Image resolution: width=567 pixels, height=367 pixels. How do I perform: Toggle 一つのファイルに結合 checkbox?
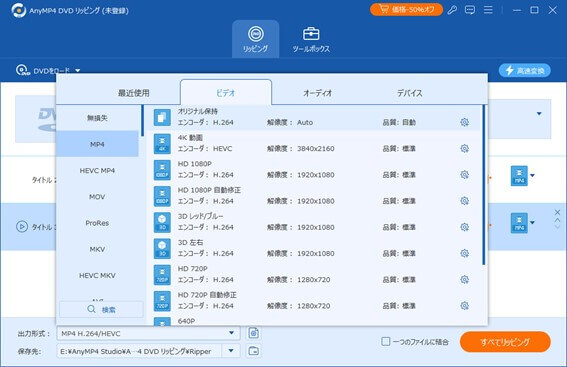point(386,341)
